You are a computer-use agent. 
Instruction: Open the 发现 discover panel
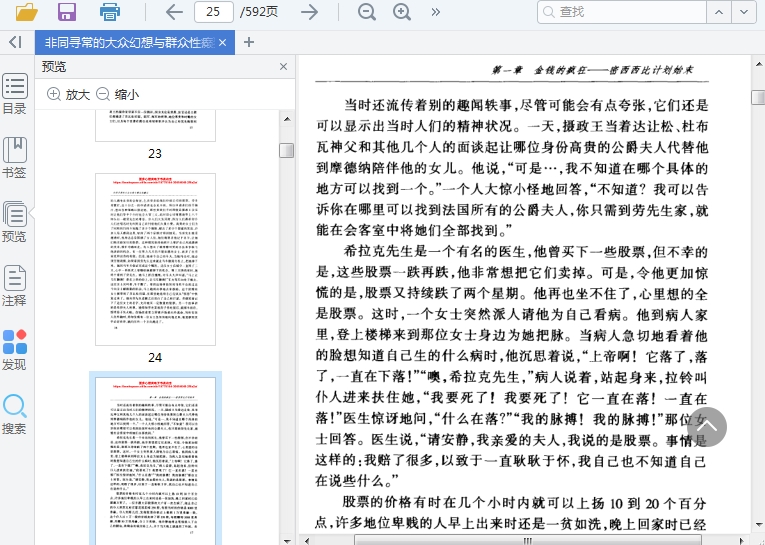coord(14,349)
